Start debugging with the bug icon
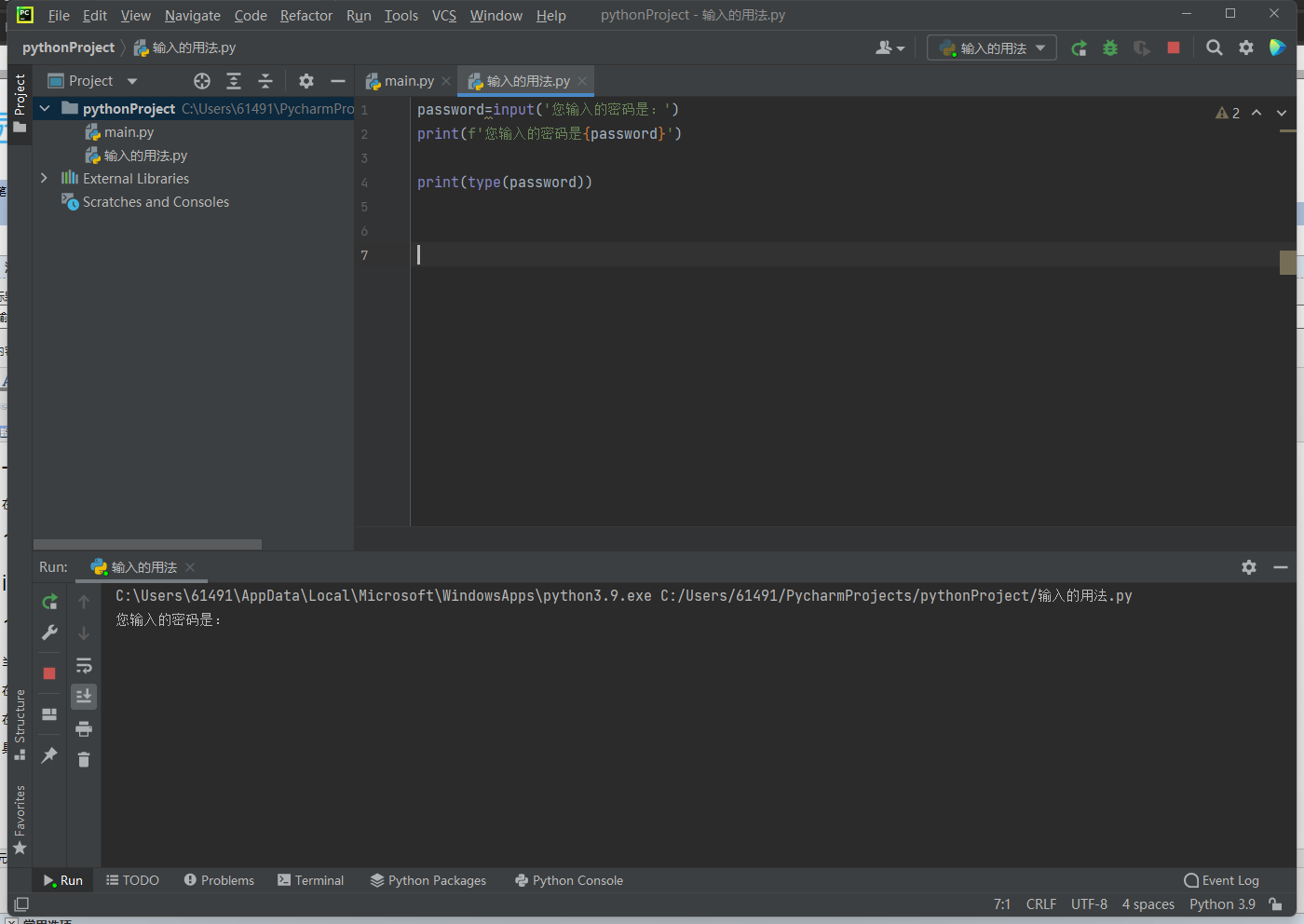 click(x=1110, y=48)
